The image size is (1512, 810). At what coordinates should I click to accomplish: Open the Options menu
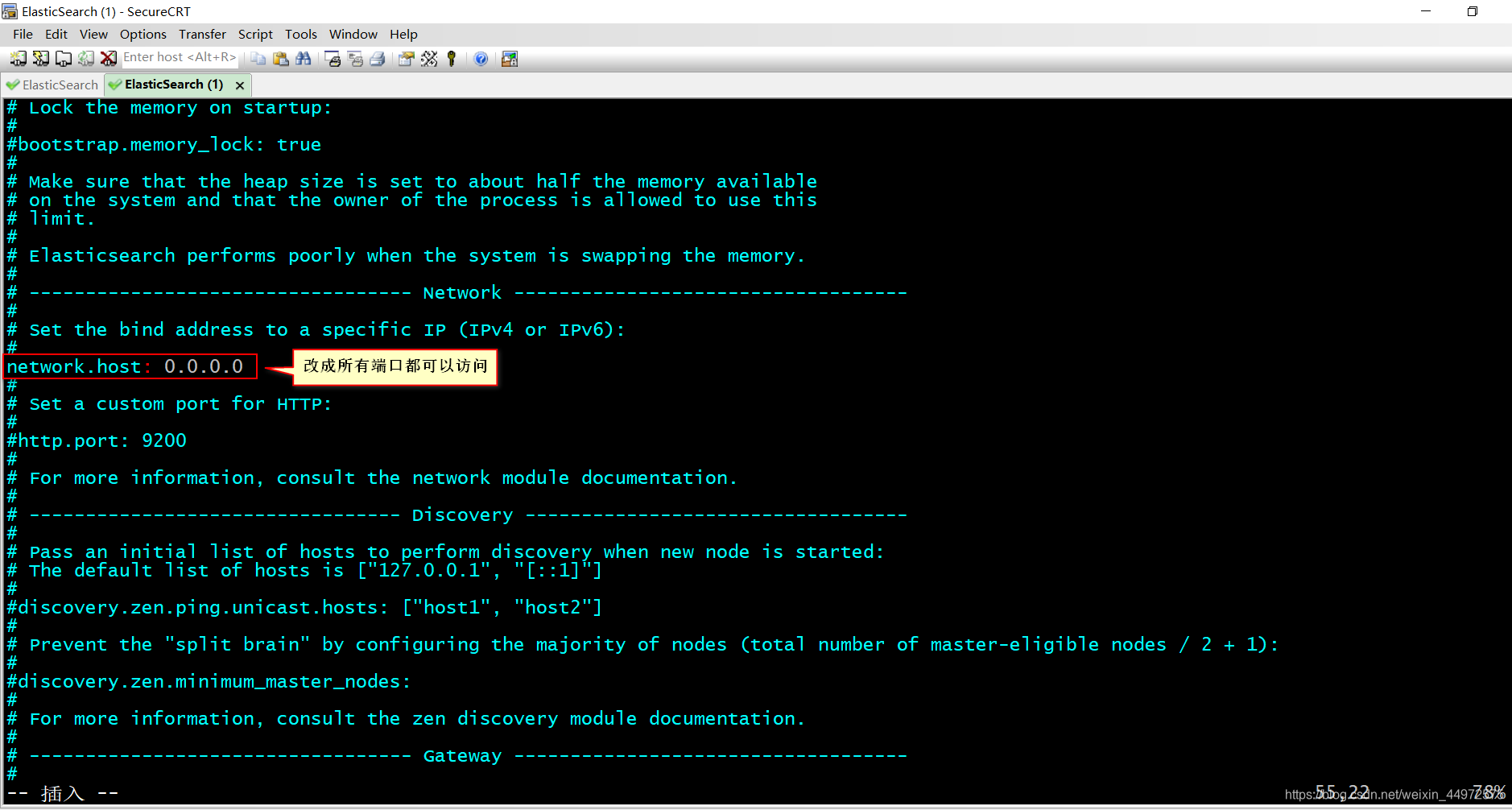[143, 34]
